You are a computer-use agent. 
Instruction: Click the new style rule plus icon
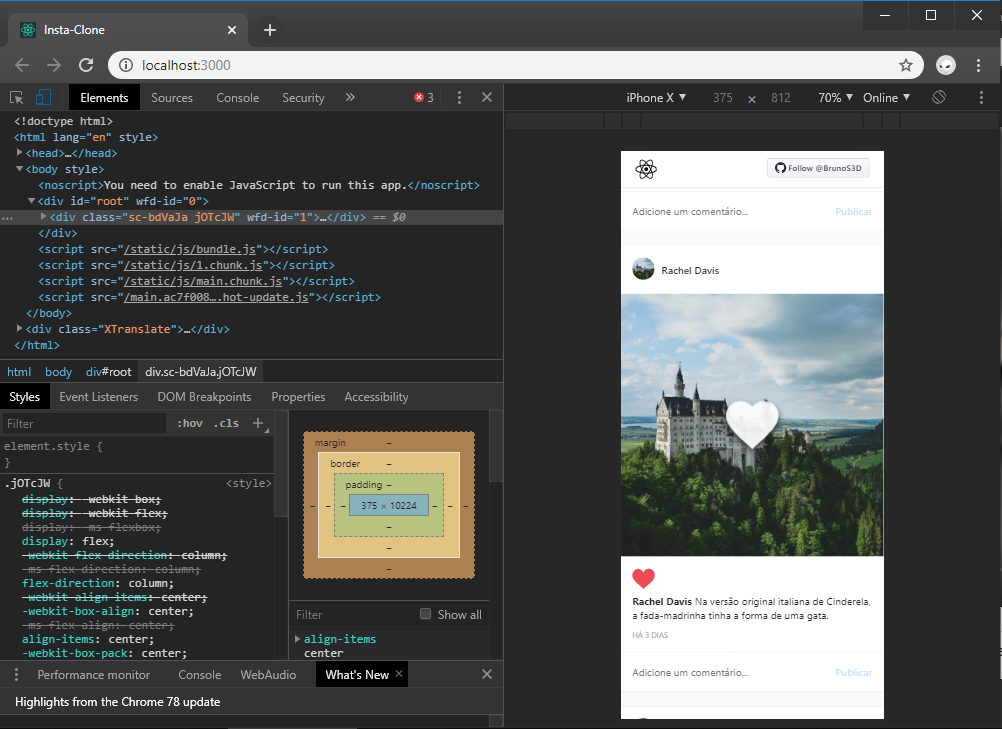(x=258, y=423)
